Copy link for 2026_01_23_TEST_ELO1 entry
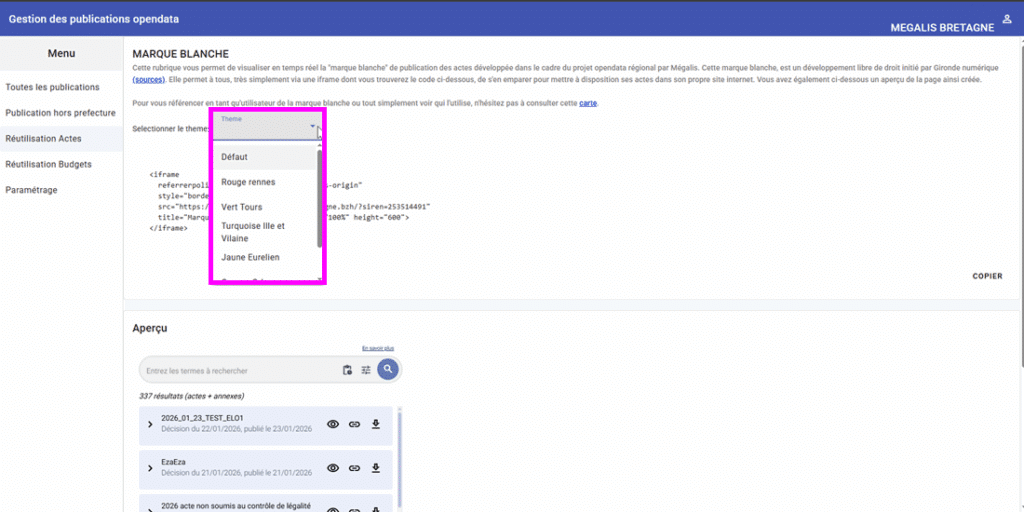The image size is (1024, 512). pos(354,424)
